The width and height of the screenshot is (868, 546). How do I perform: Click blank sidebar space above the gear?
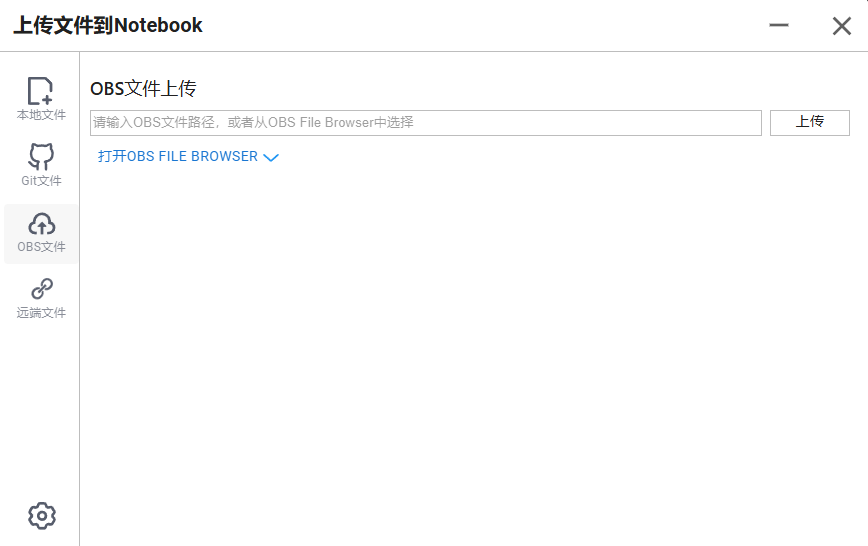point(40,410)
